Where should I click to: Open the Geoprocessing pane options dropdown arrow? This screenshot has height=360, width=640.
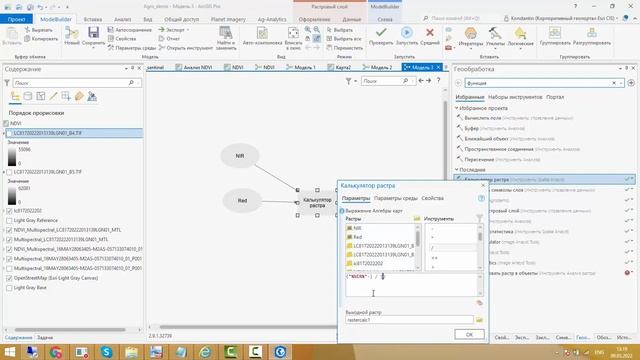pyautogui.click(x=620, y=69)
